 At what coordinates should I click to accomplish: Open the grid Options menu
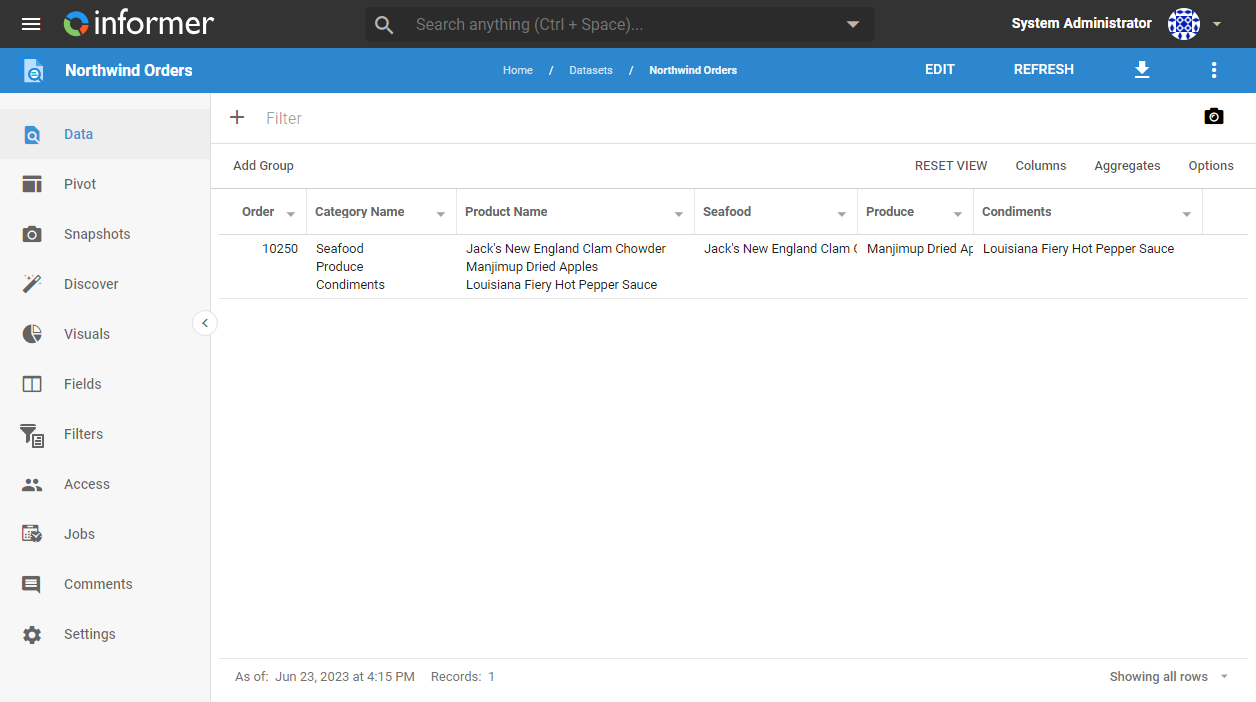1211,166
